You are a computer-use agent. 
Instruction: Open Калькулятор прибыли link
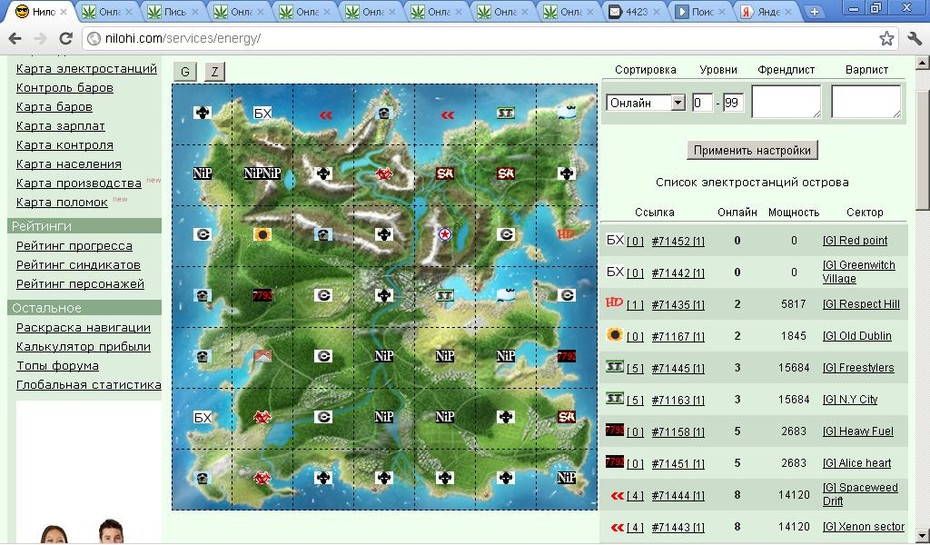coord(83,346)
